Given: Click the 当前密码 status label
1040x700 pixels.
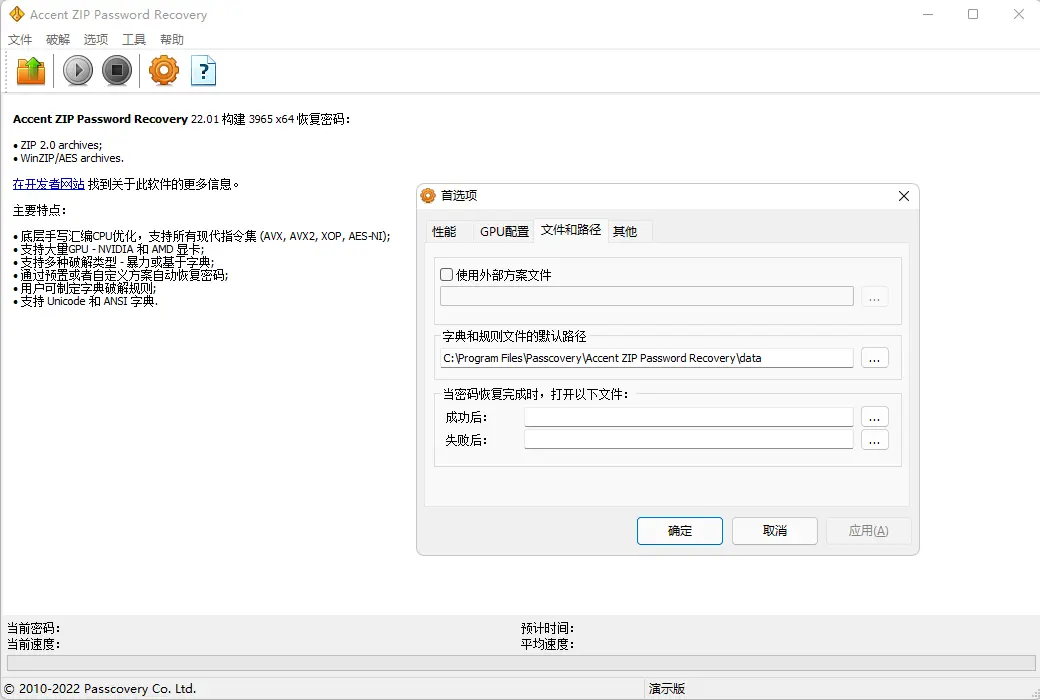Looking at the screenshot, I should [33, 628].
